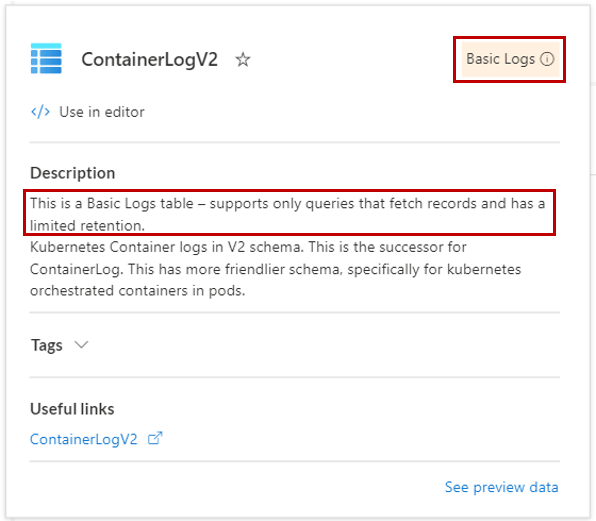Click the code brackets icon for Use in editor
The image size is (596, 521).
click(x=40, y=112)
